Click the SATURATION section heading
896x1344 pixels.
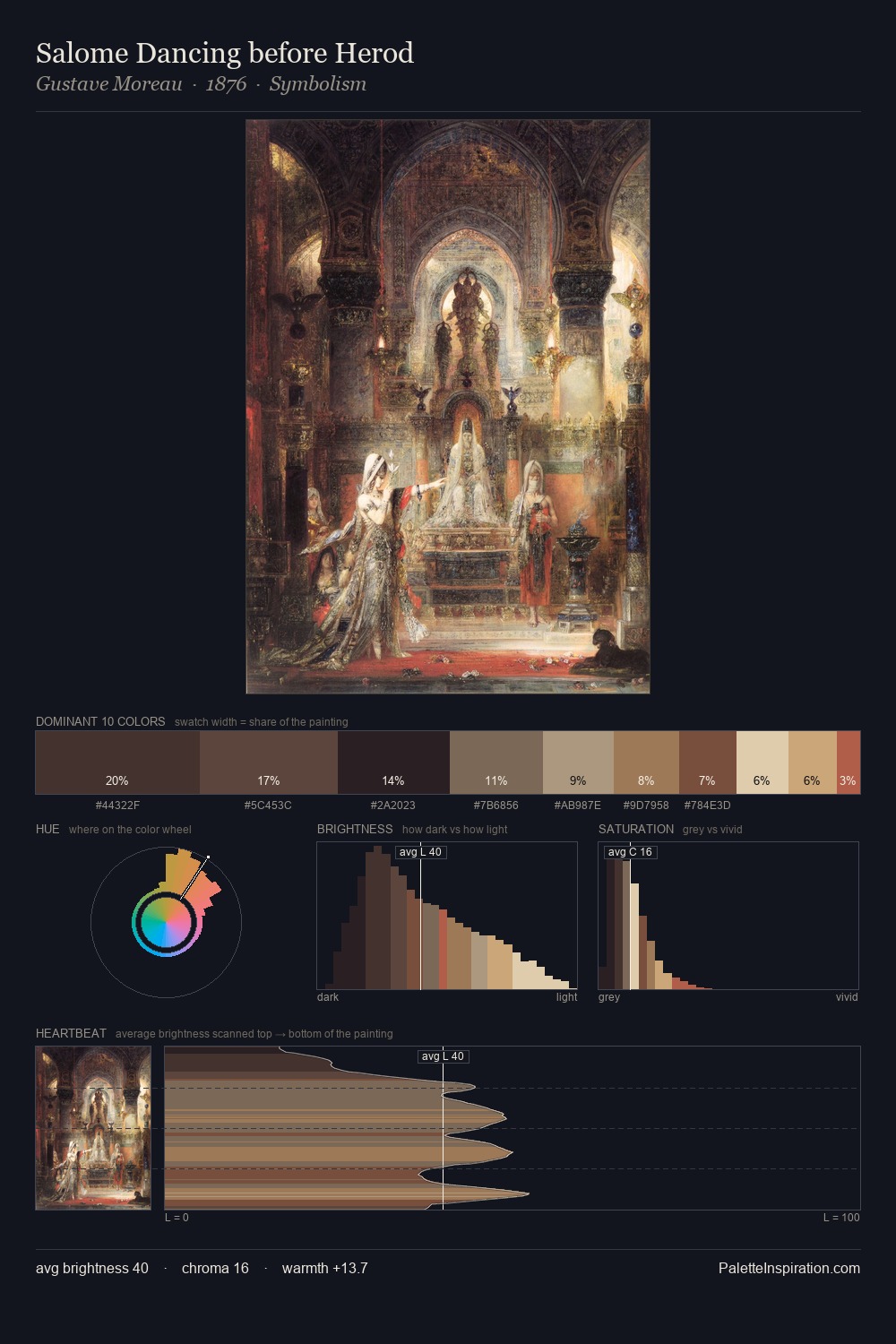(636, 829)
